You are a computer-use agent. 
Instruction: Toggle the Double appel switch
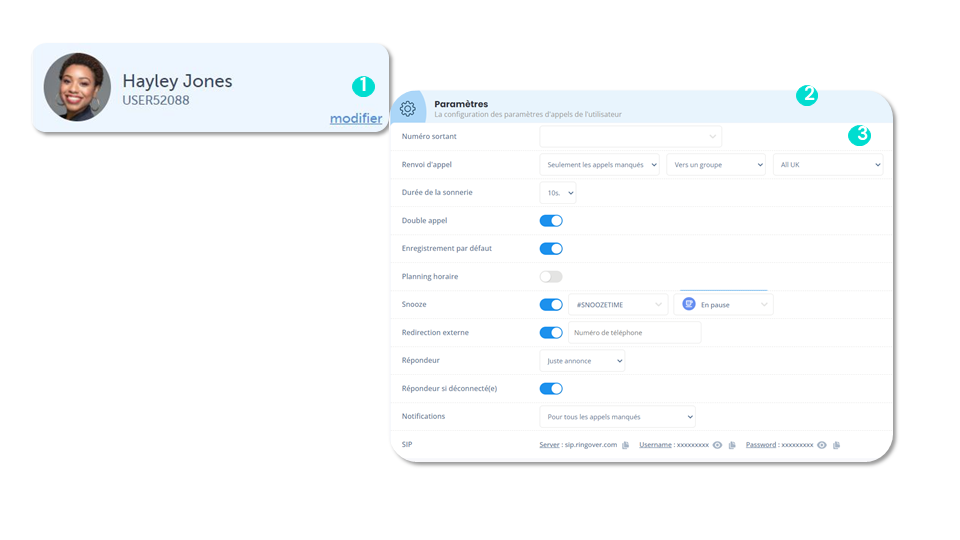(x=551, y=220)
